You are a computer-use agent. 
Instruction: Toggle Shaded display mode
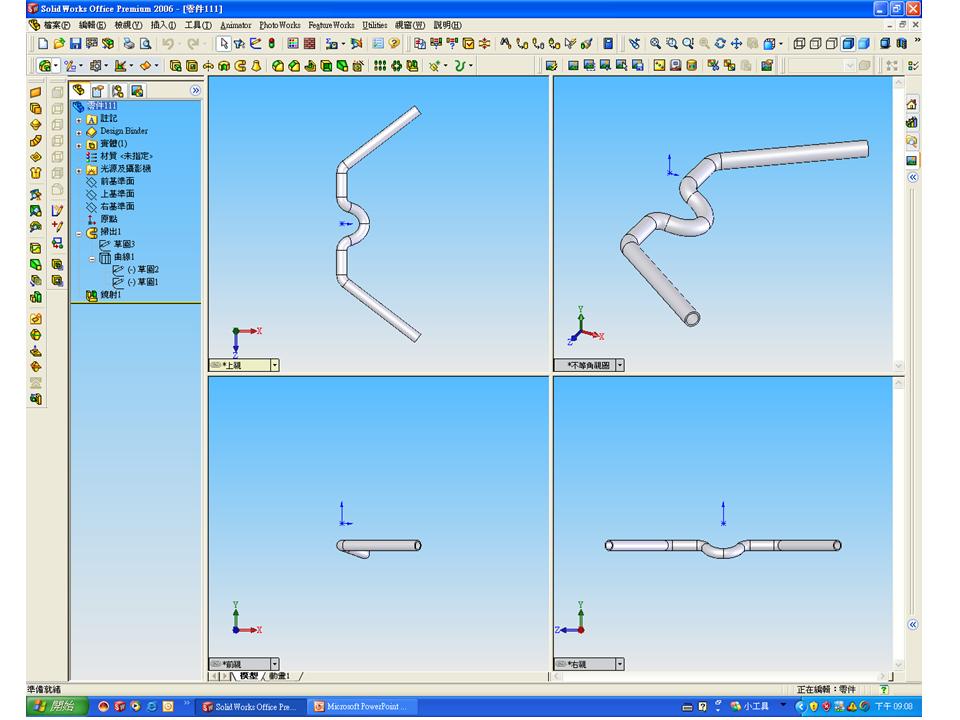(864, 43)
